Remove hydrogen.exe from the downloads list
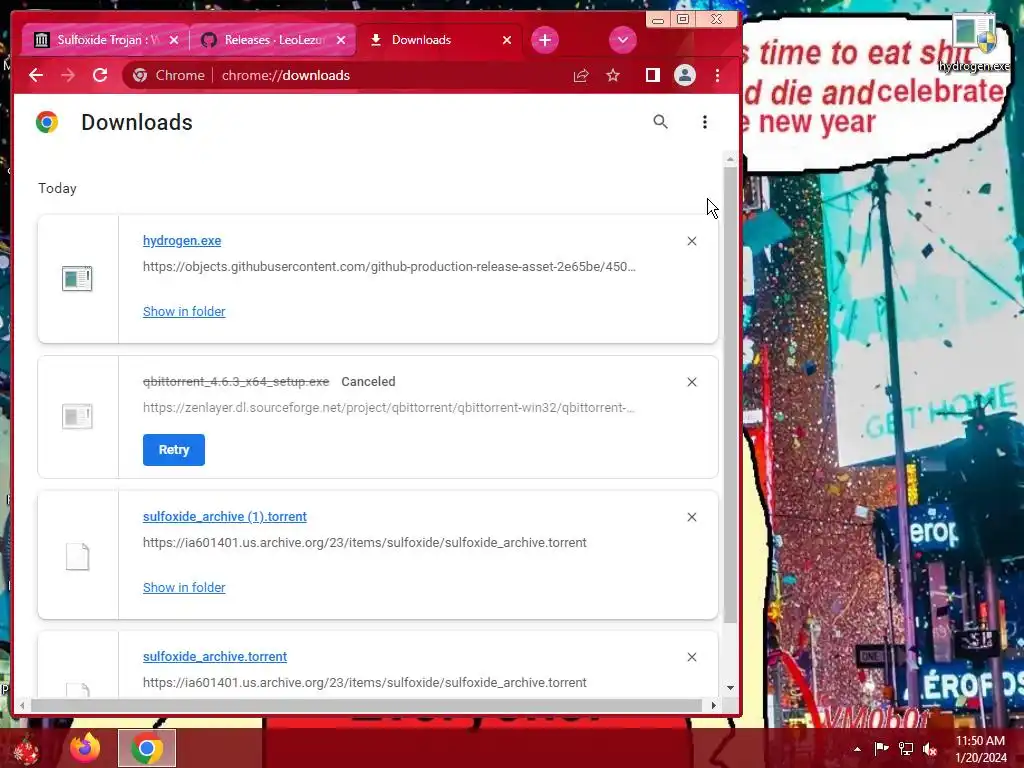 [692, 241]
